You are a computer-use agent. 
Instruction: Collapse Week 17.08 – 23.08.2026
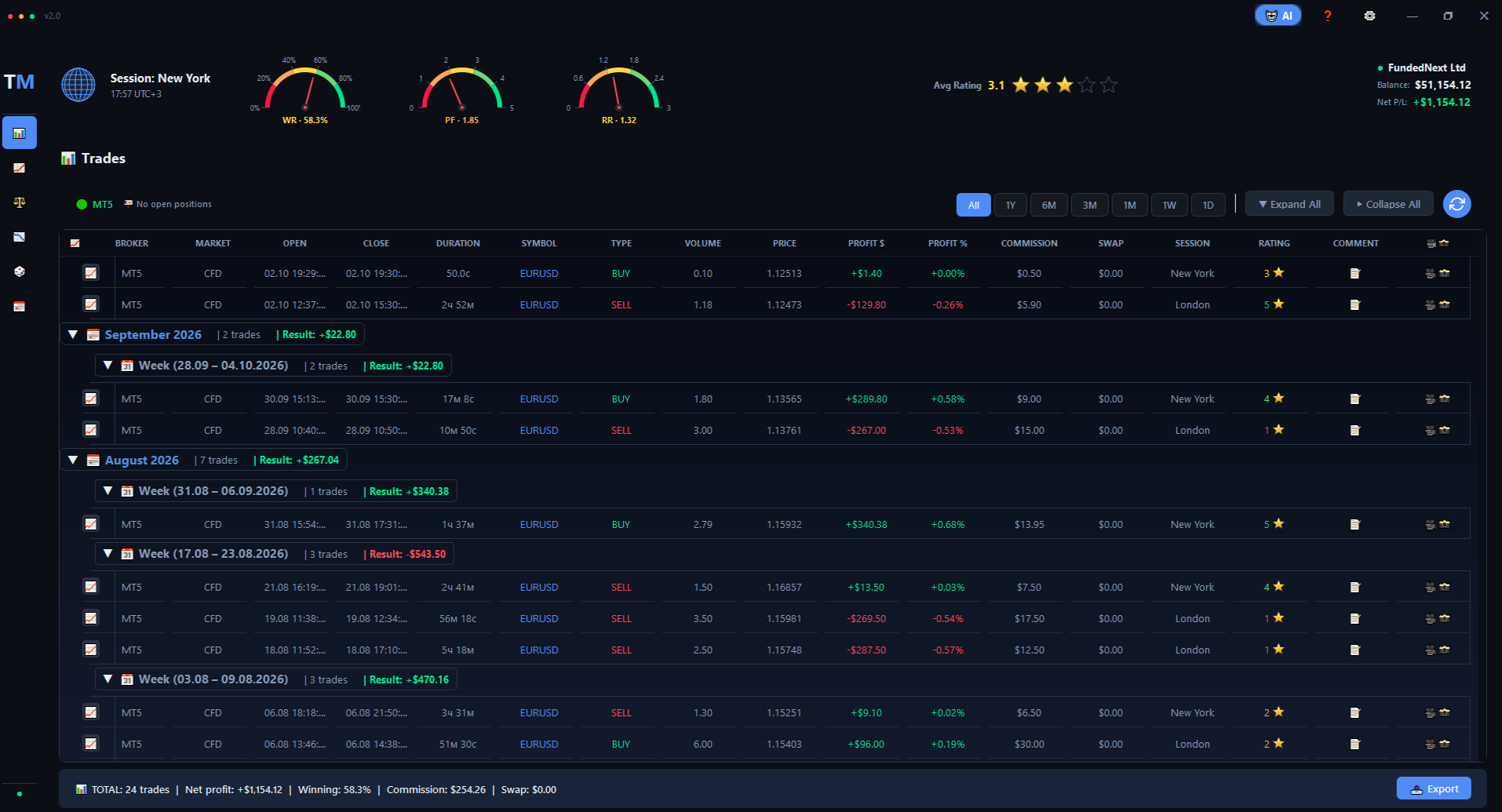108,554
